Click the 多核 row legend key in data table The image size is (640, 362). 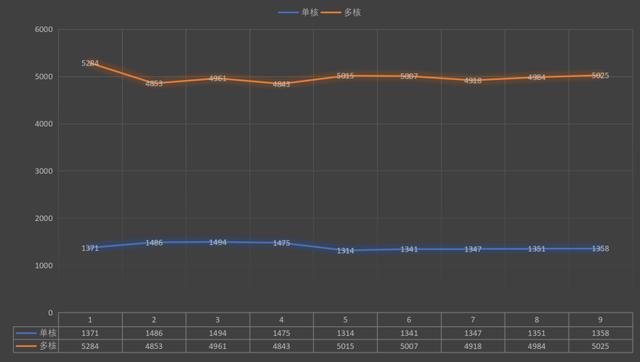(x=36, y=346)
